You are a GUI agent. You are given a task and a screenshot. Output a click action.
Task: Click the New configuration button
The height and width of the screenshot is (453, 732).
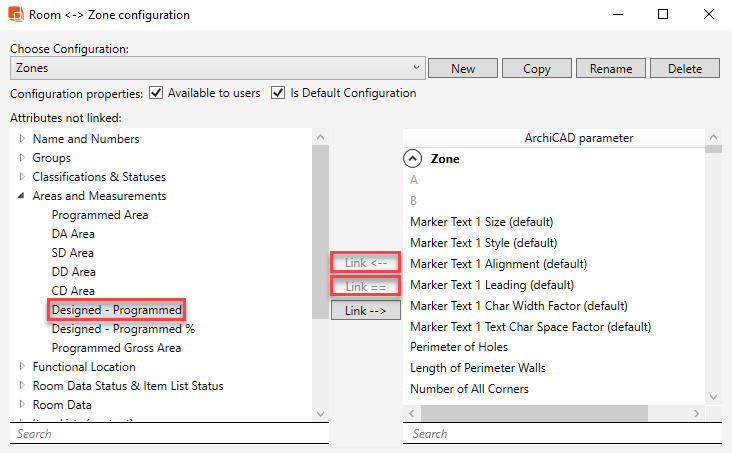(x=462, y=68)
